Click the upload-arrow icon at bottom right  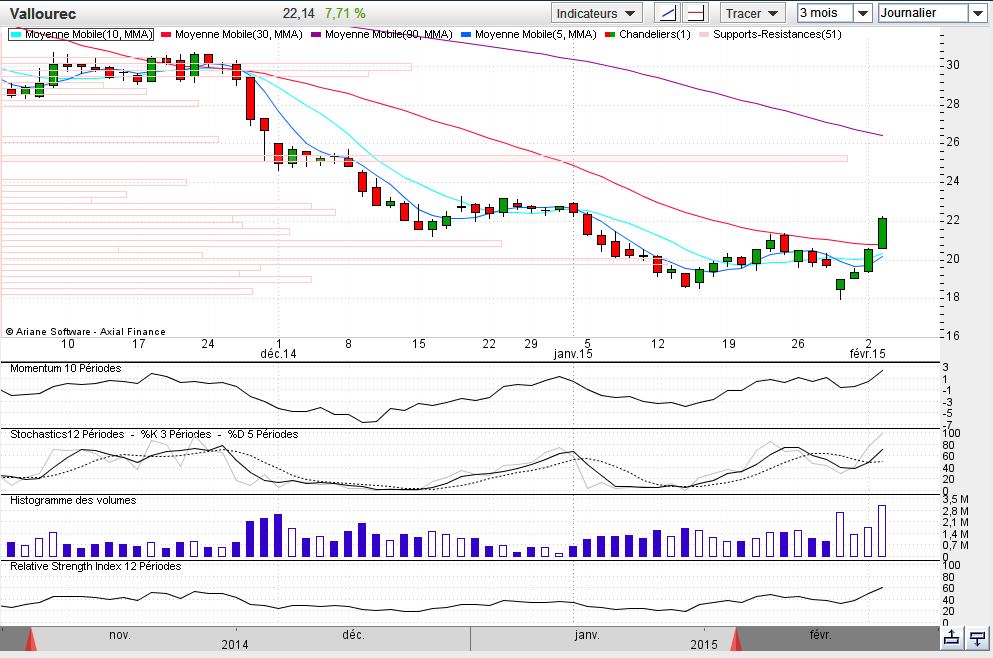click(952, 638)
